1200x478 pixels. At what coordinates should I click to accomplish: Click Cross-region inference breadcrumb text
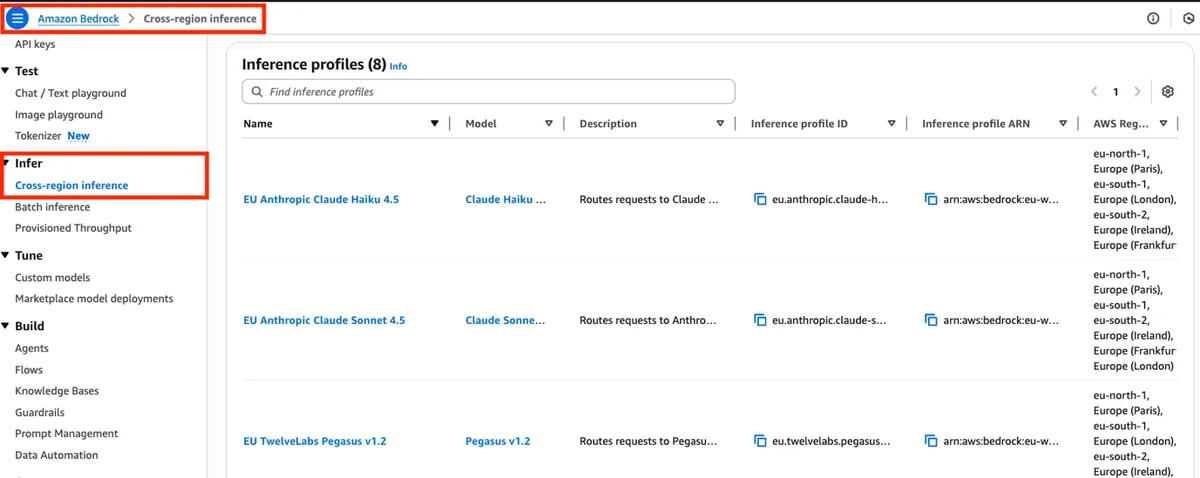click(200, 19)
